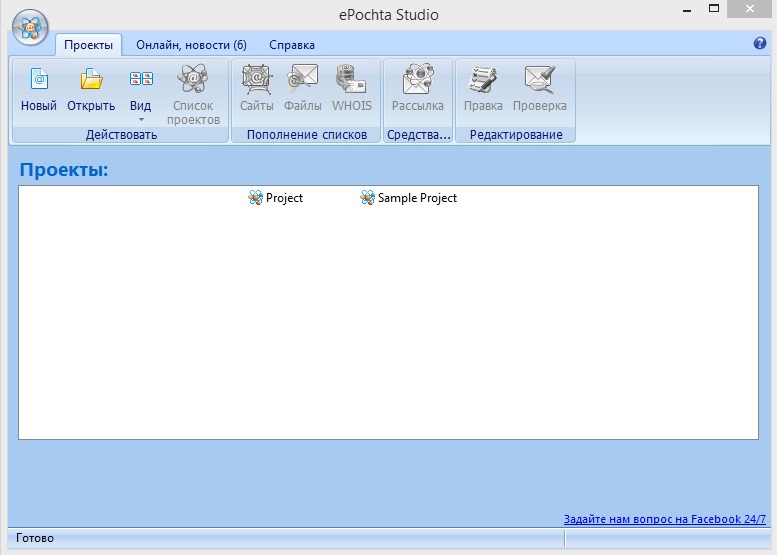The image size is (777, 555).
Task: Select the Project item in the list
Action: (276, 198)
